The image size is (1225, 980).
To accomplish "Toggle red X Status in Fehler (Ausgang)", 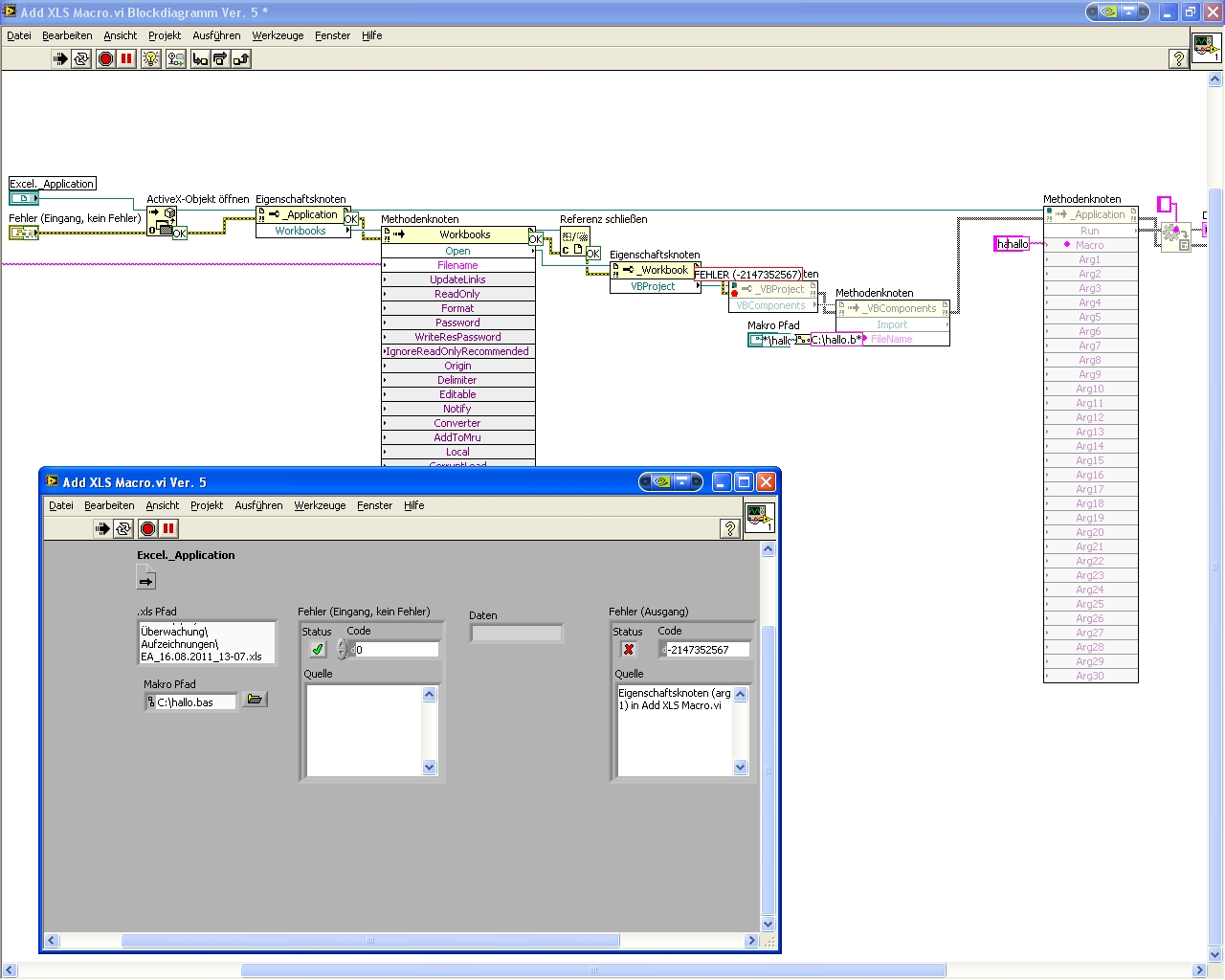I will point(629,650).
